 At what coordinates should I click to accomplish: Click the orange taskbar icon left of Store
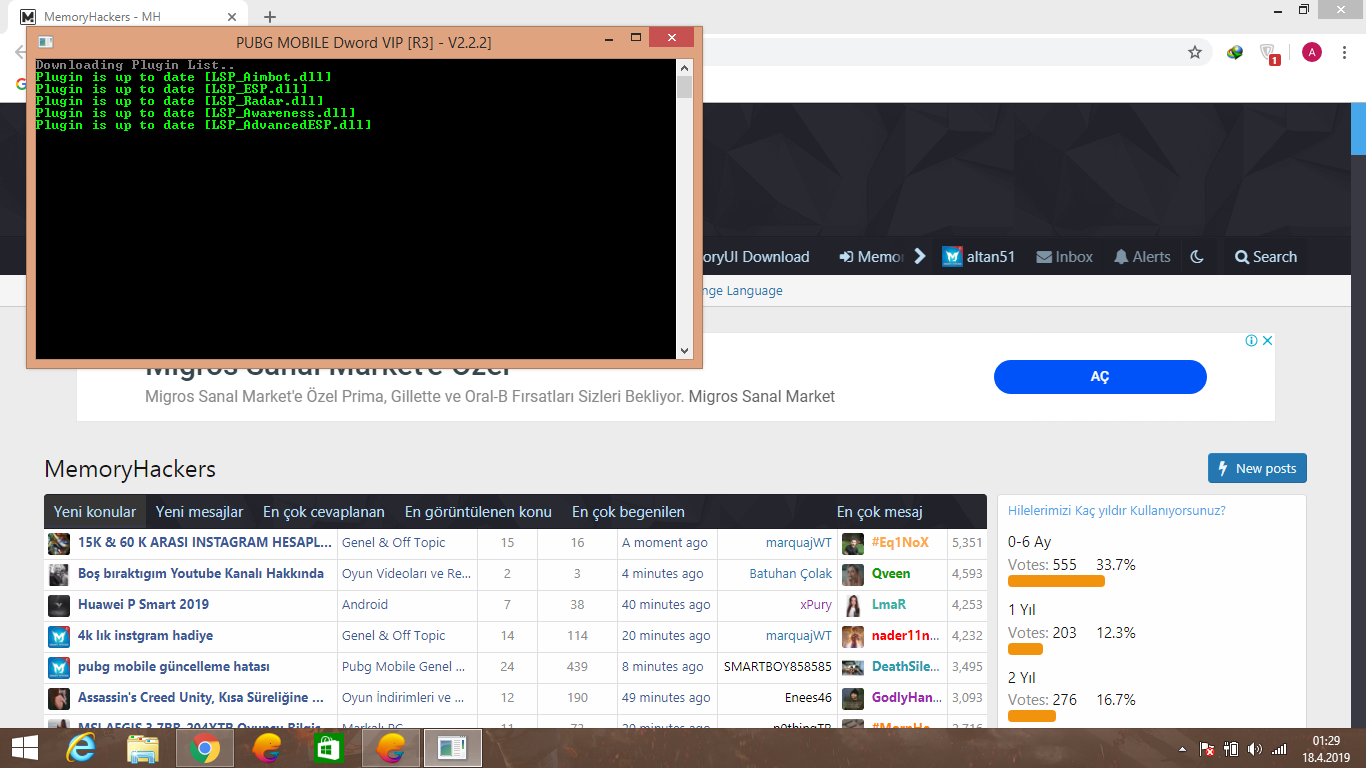coord(267,748)
